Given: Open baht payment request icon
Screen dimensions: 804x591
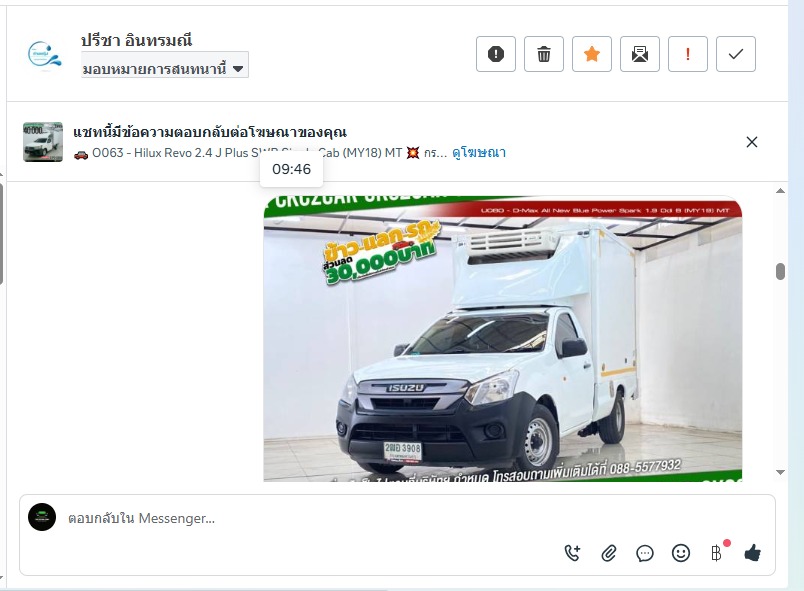Looking at the screenshot, I should 716,553.
